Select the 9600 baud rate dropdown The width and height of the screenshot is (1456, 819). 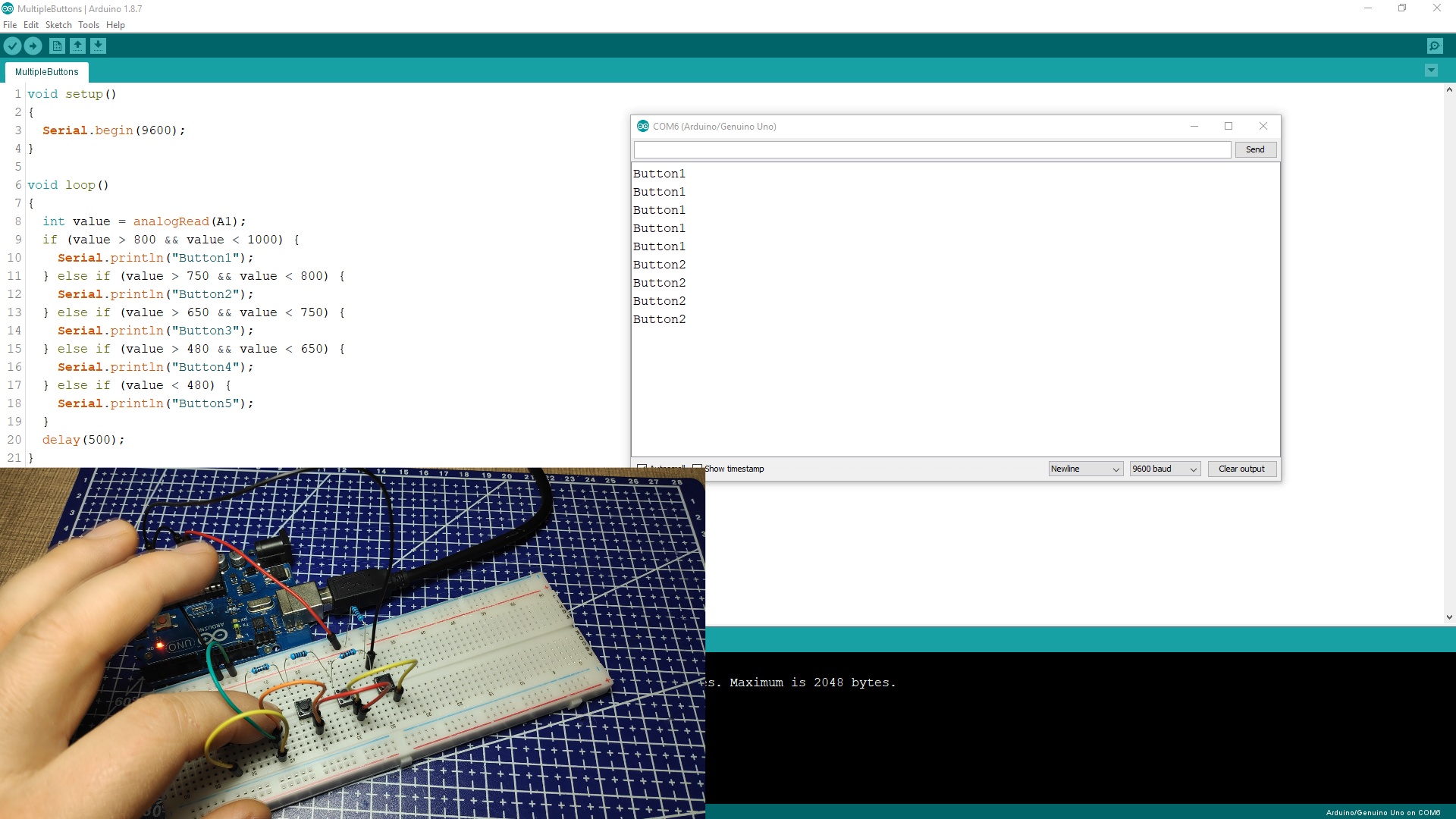pos(1162,468)
